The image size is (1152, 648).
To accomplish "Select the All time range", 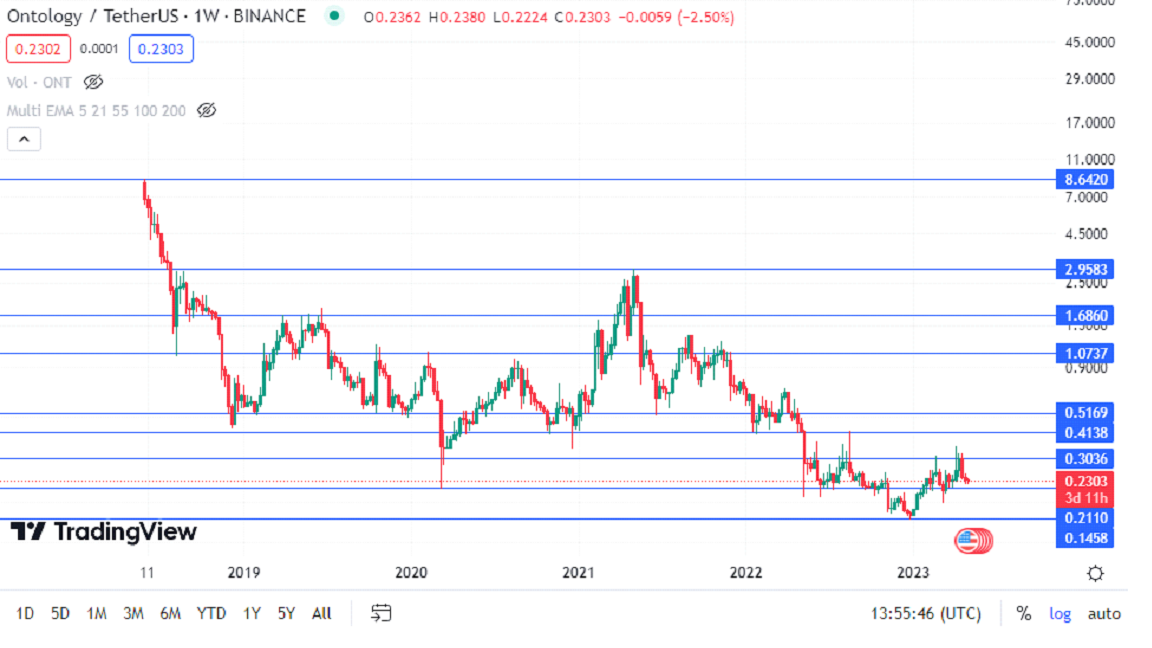I will [x=322, y=613].
